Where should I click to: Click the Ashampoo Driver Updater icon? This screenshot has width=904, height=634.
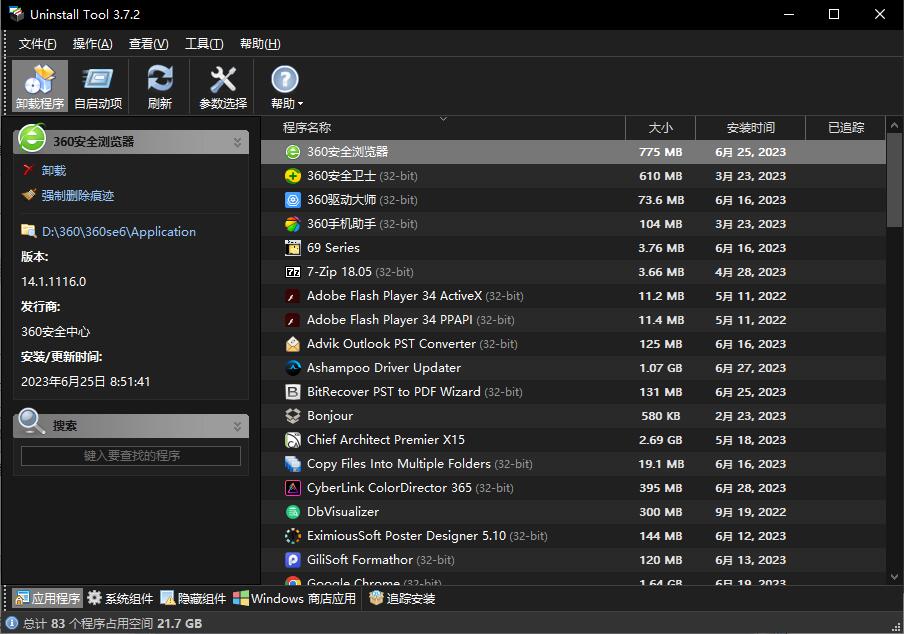[293, 368]
